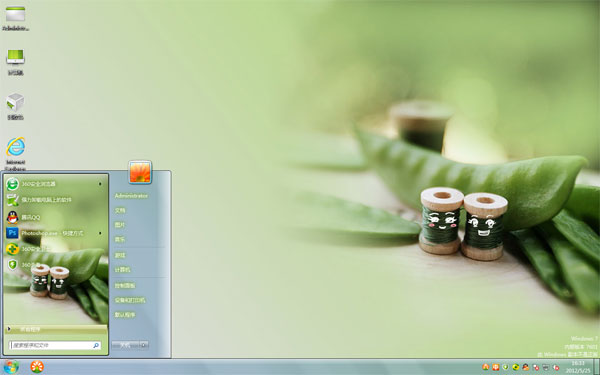Click the Windows Start orb button
600x375 pixels.
point(11,367)
